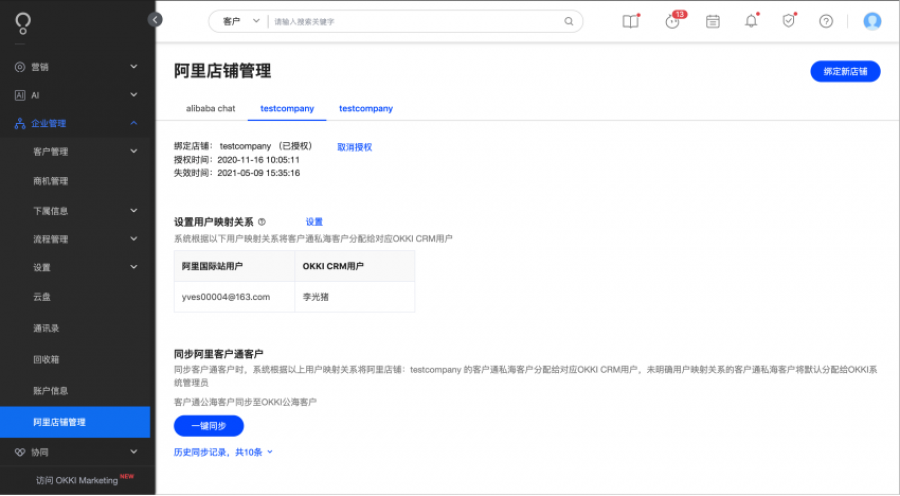
Task: Click the 失效时间 2021-05-09 15:35:16 text
Action: [x=236, y=173]
